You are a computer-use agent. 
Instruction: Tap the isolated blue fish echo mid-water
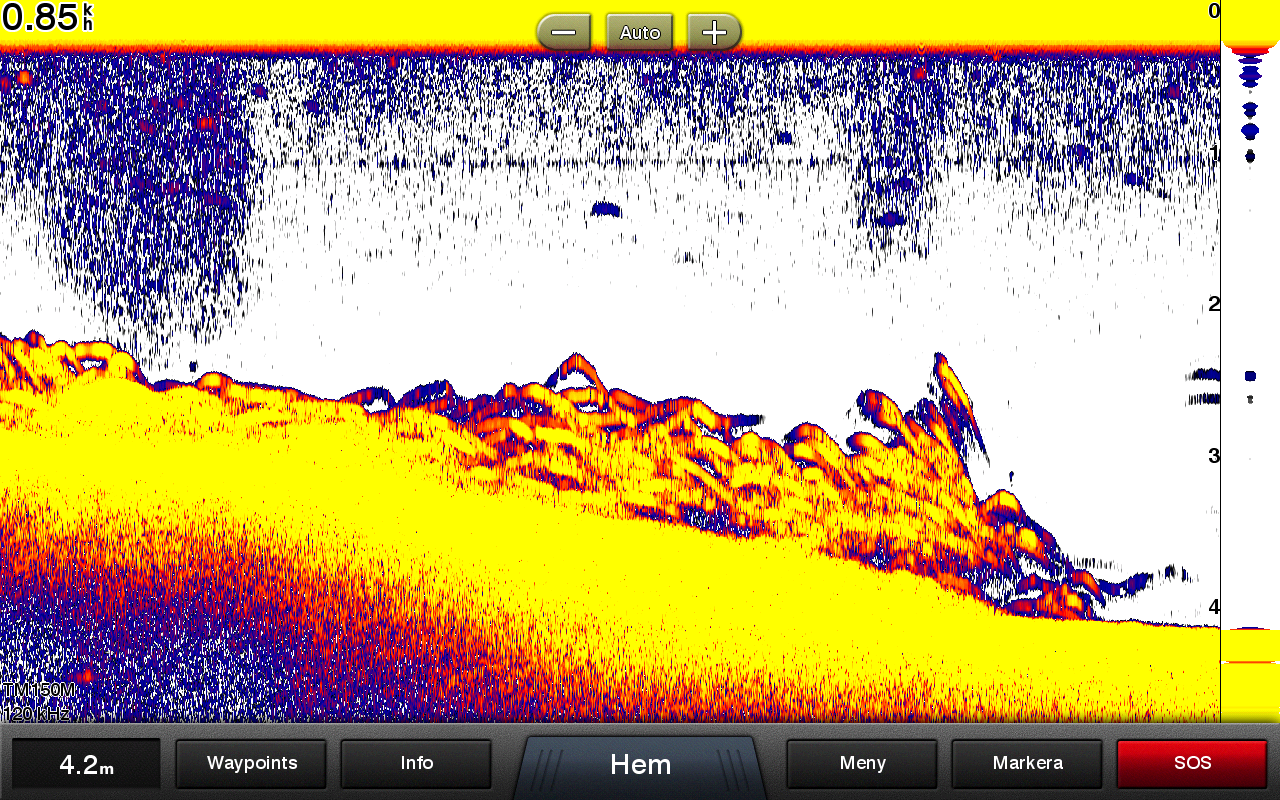pyautogui.click(x=605, y=209)
